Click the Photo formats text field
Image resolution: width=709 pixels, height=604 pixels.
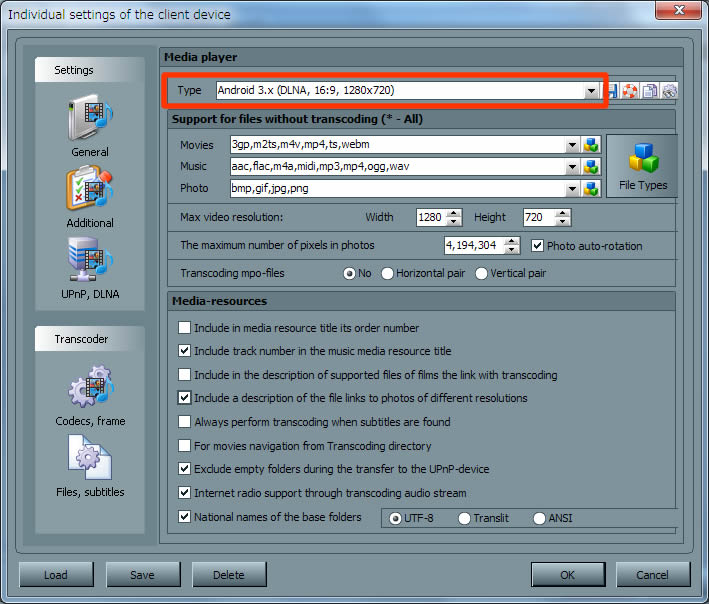[x=397, y=188]
